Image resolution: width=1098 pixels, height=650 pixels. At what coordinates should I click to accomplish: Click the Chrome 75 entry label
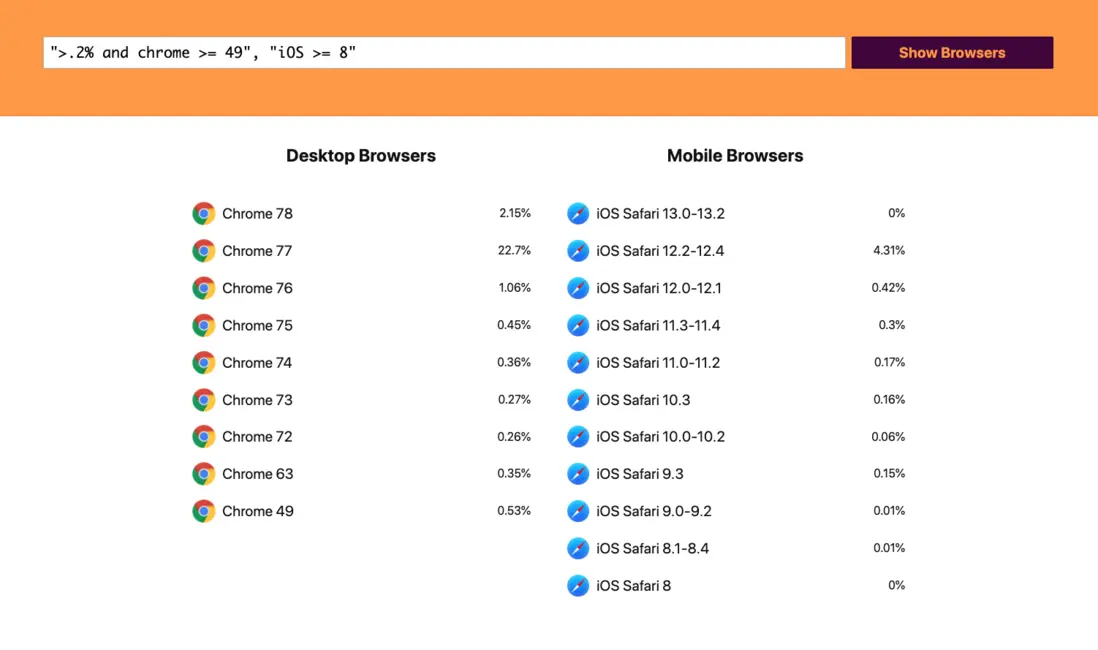(257, 325)
